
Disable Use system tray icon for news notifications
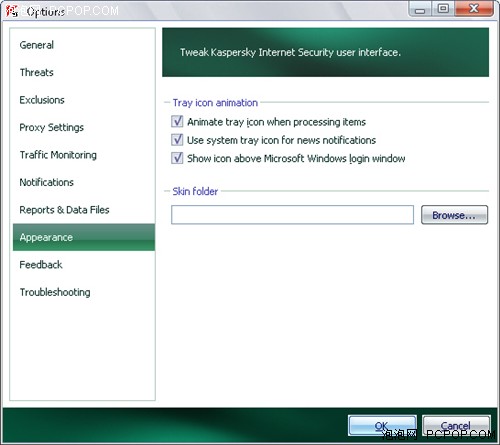177,140
